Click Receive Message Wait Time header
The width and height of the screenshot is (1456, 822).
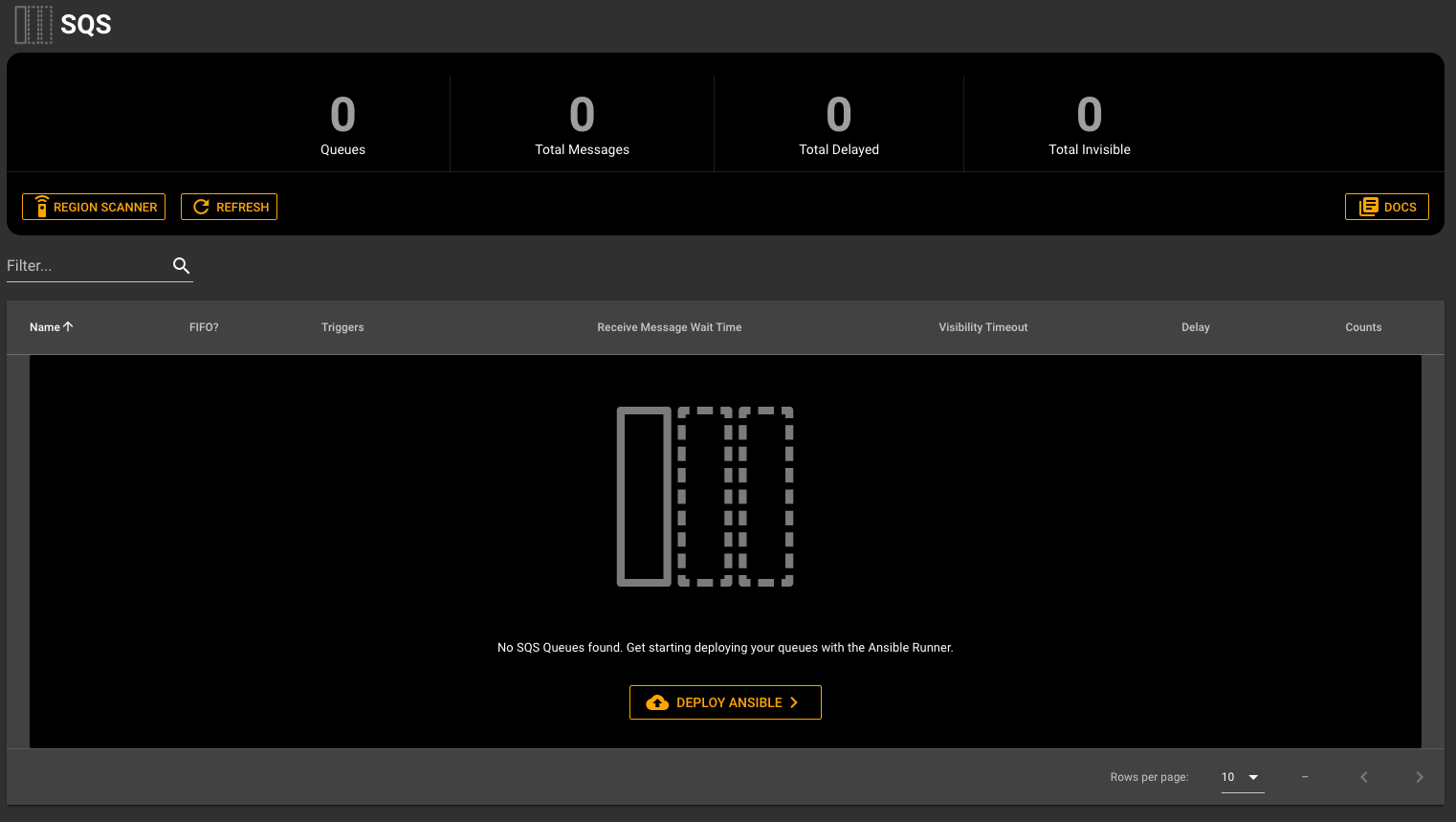click(670, 327)
